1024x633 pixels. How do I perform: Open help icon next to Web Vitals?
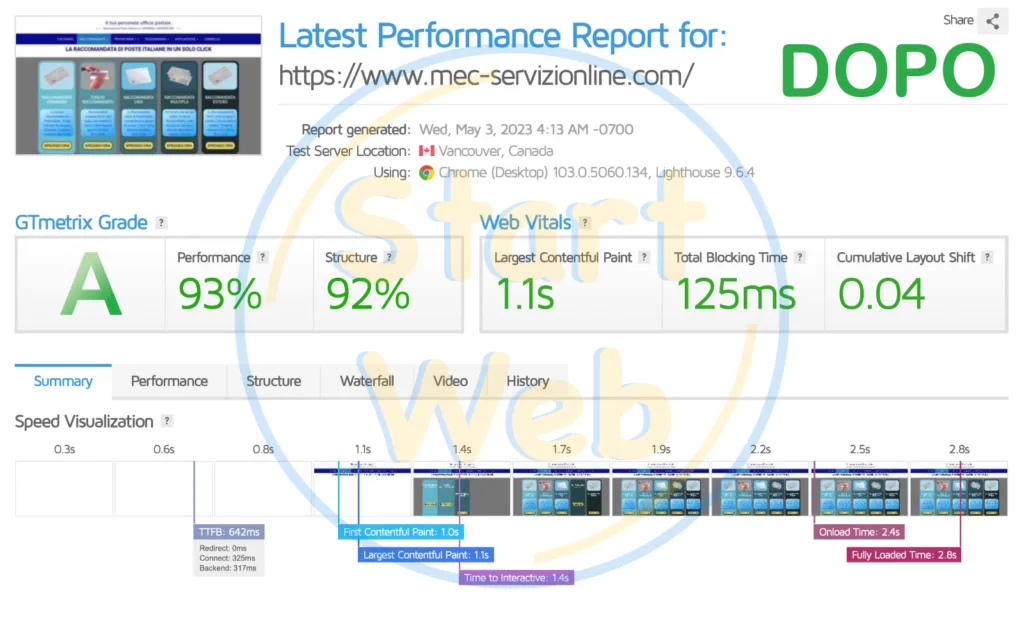point(585,223)
